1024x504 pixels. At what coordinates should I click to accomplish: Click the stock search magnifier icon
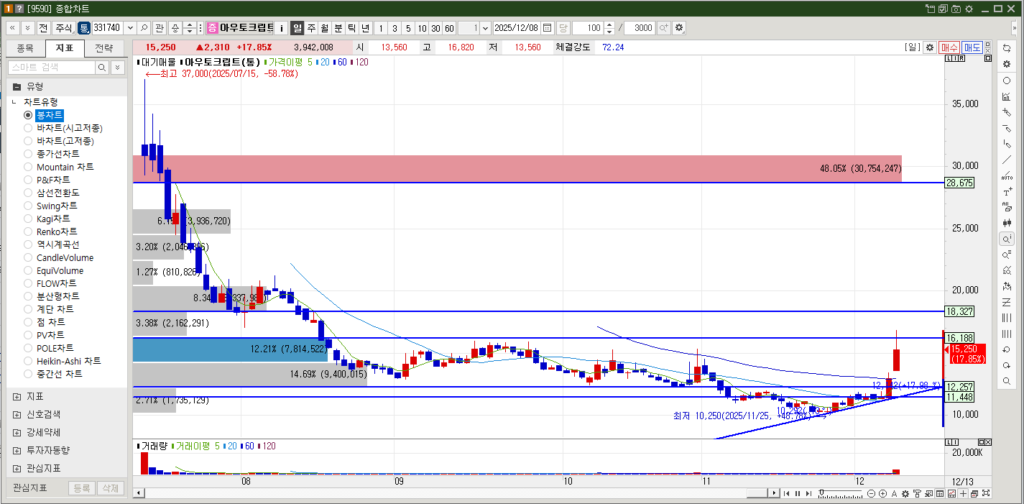coord(144,28)
